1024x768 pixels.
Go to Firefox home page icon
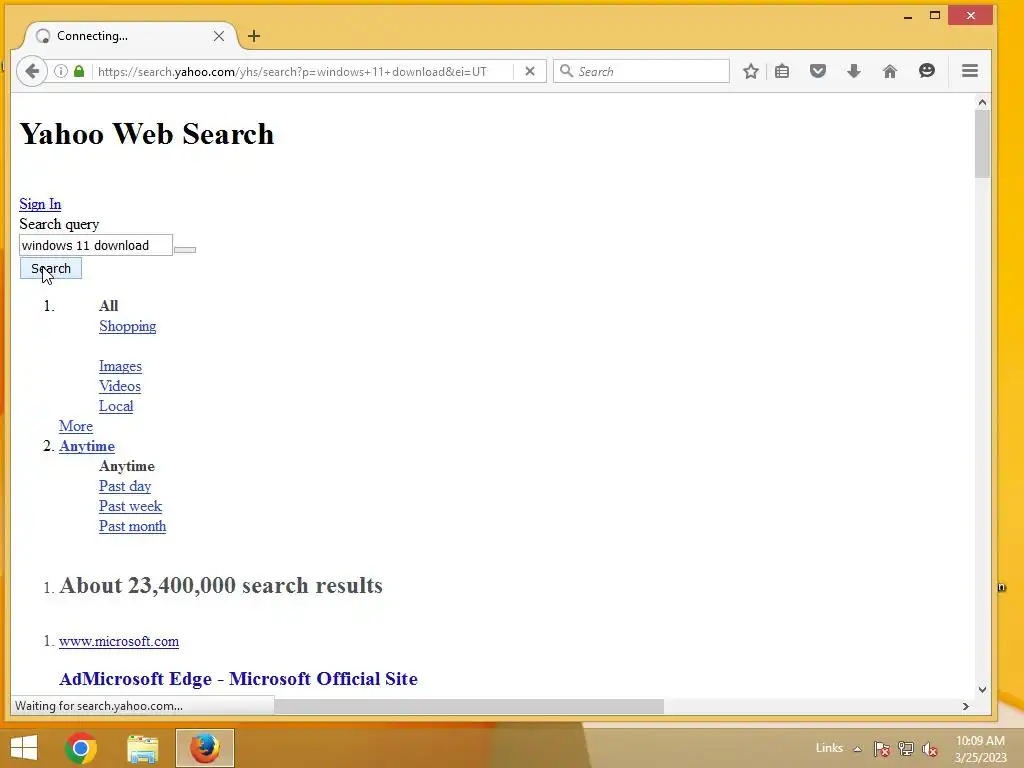point(889,71)
